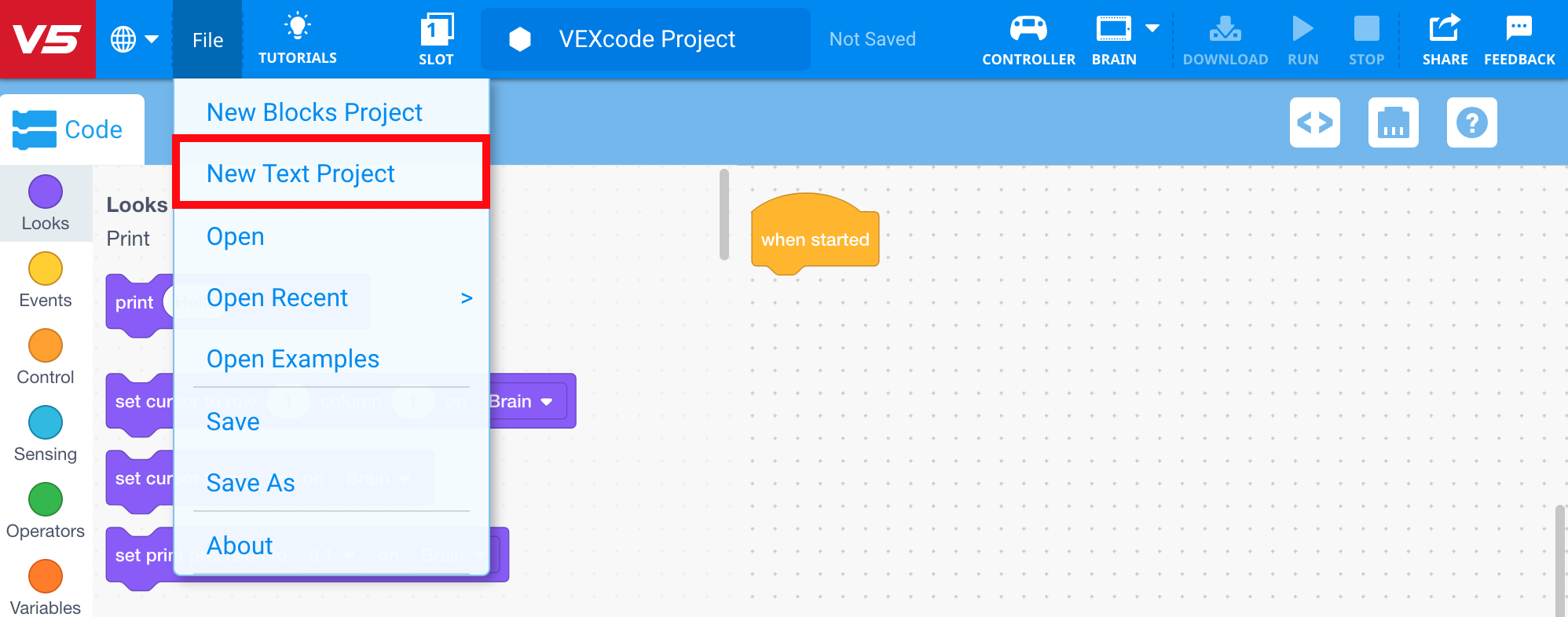Click the Tutorials lightbulb icon
1568x617 pixels.
(x=297, y=27)
